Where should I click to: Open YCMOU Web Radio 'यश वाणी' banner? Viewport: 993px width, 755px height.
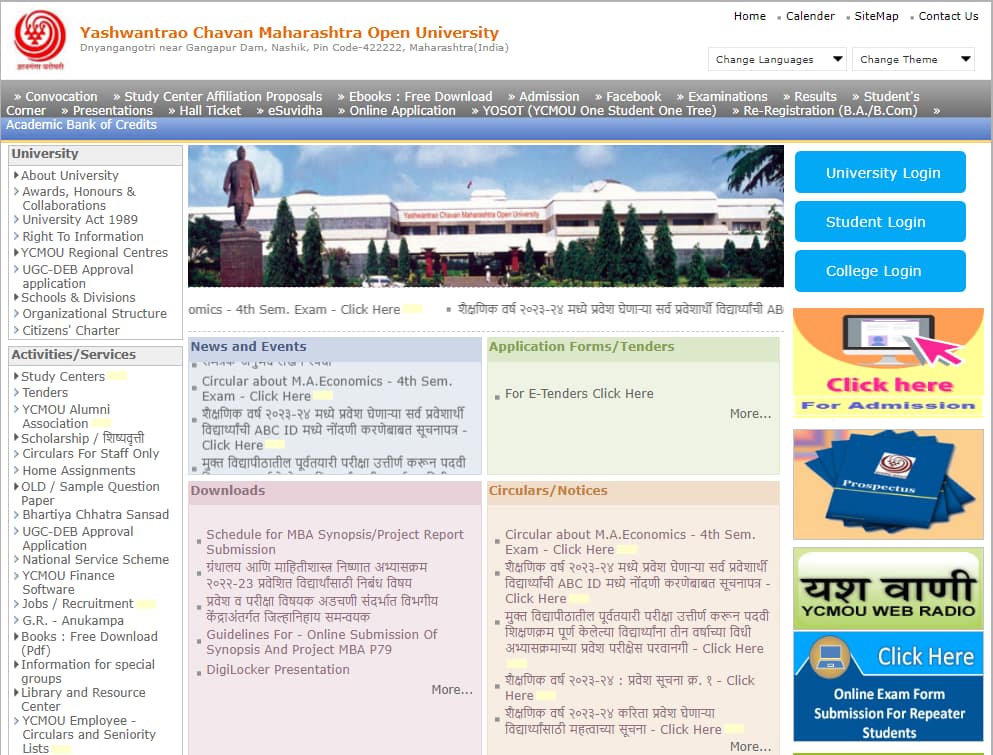click(x=887, y=590)
